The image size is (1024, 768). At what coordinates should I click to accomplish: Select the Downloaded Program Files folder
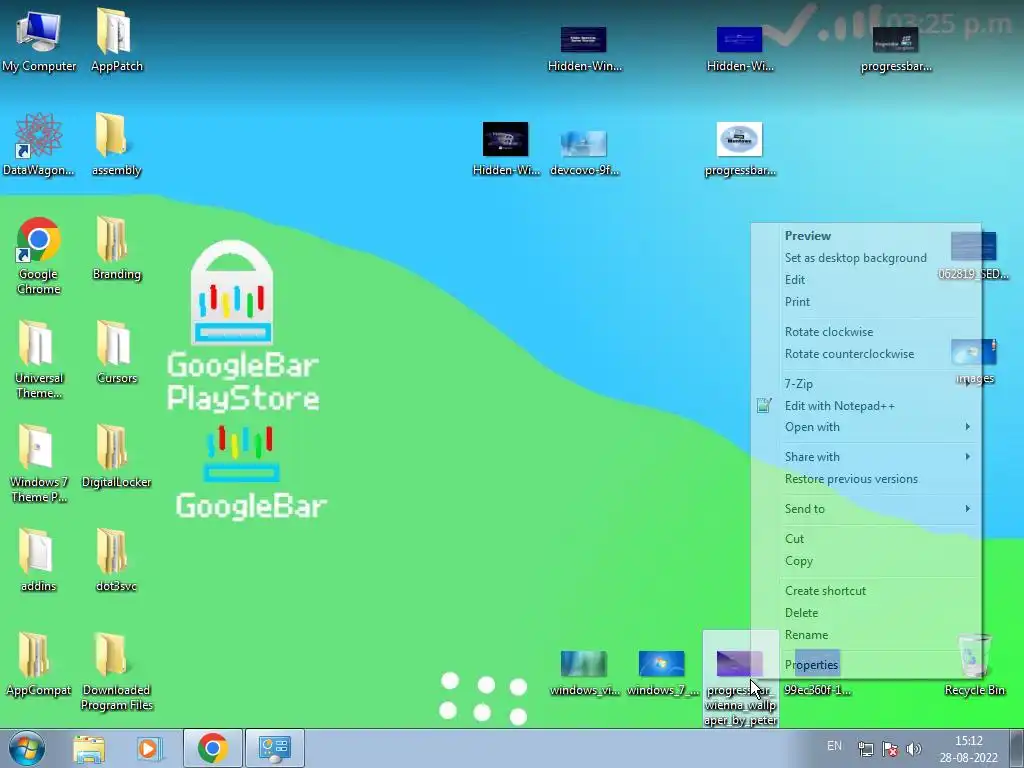tap(116, 670)
